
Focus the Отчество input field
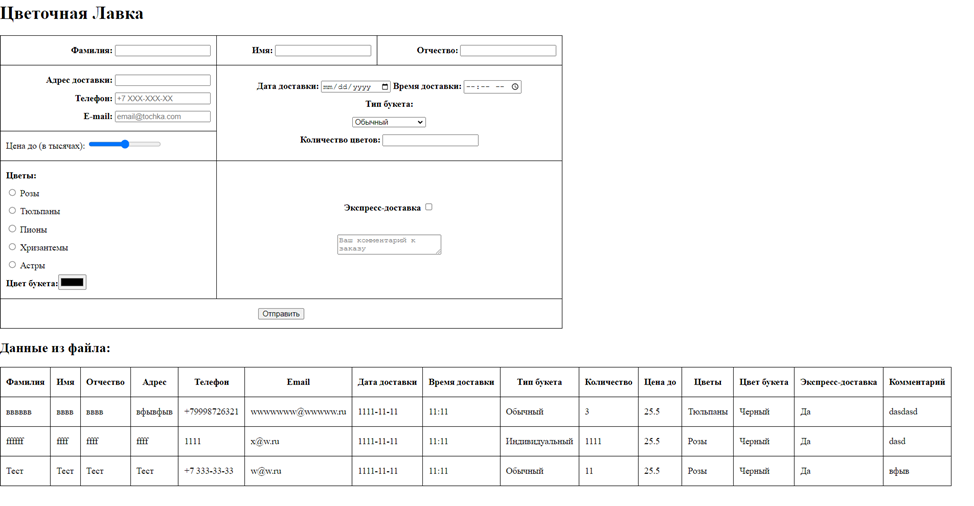coord(508,51)
